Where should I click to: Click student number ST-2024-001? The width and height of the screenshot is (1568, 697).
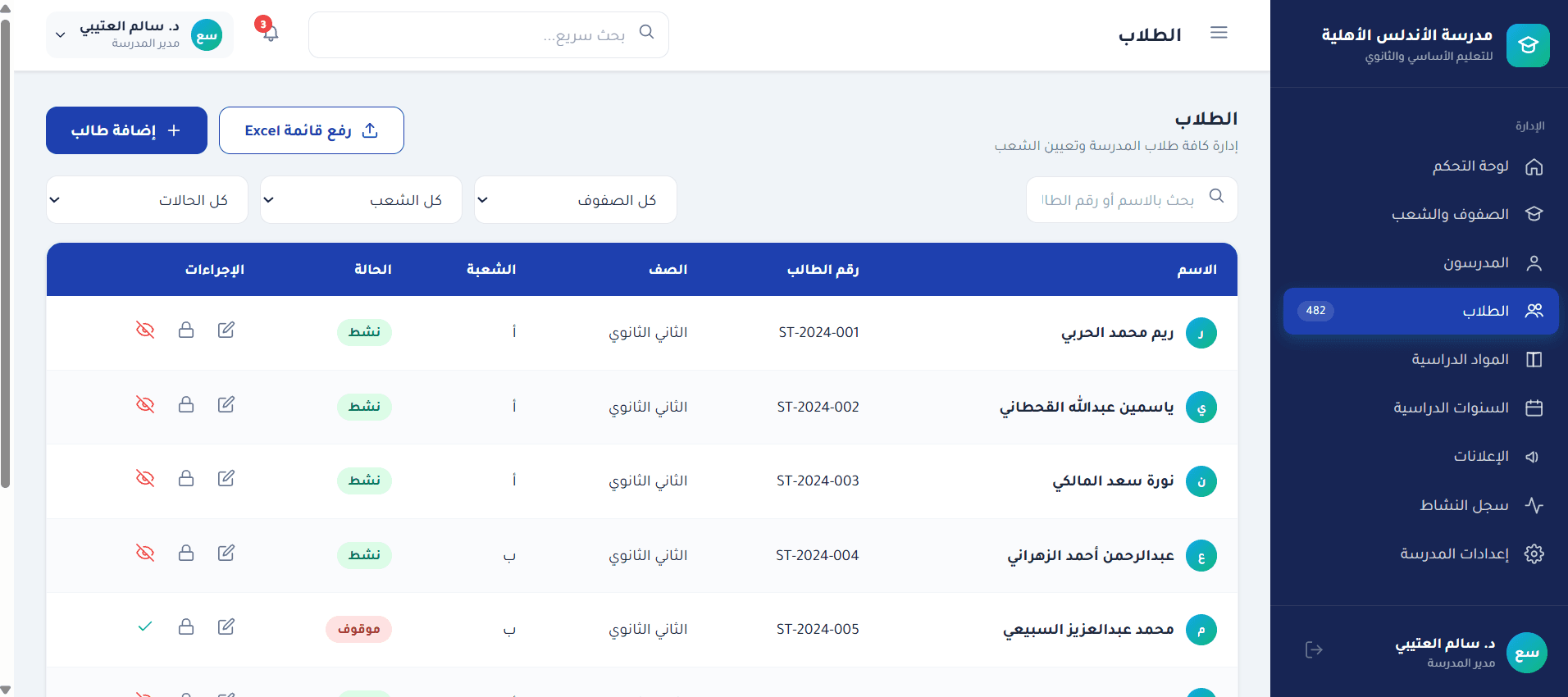pos(818,332)
